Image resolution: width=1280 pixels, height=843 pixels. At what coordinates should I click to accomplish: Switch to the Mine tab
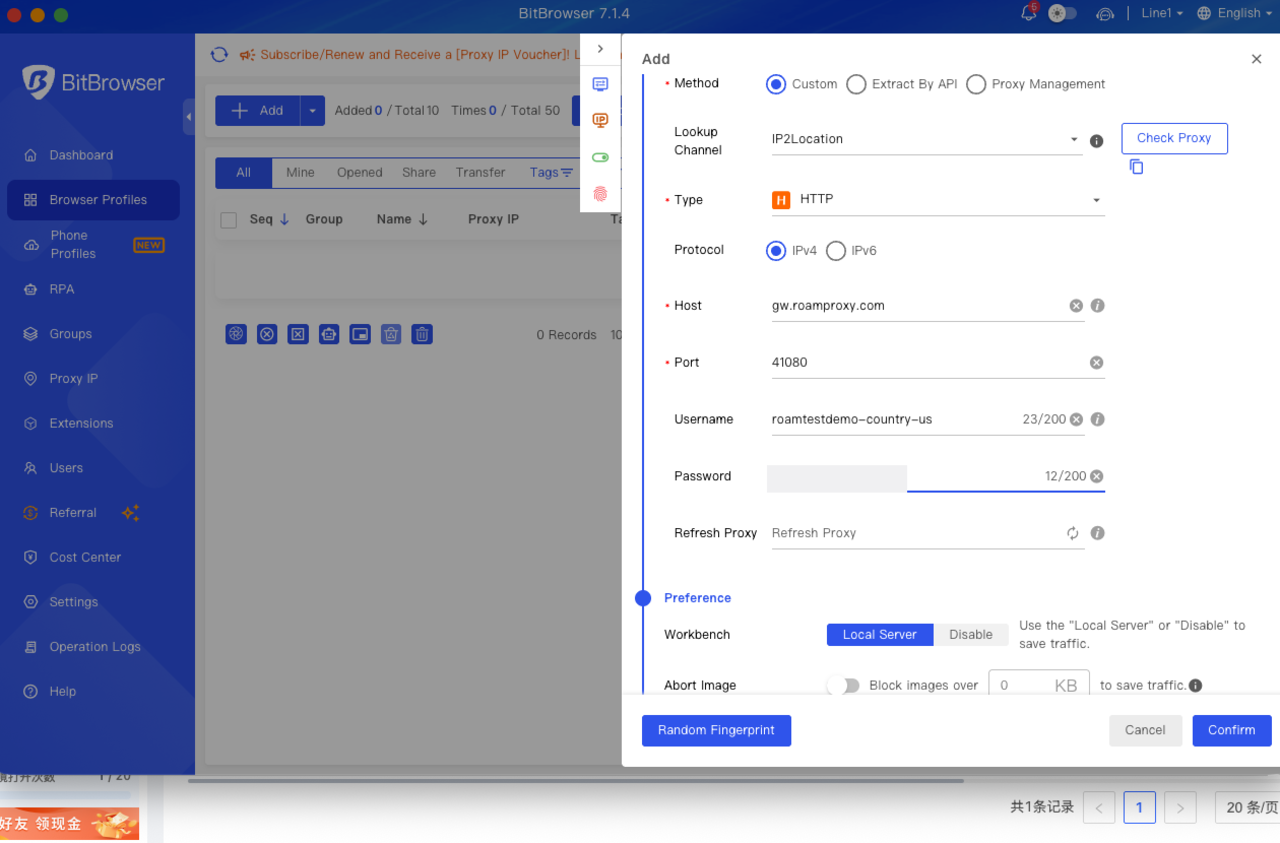pos(300,173)
